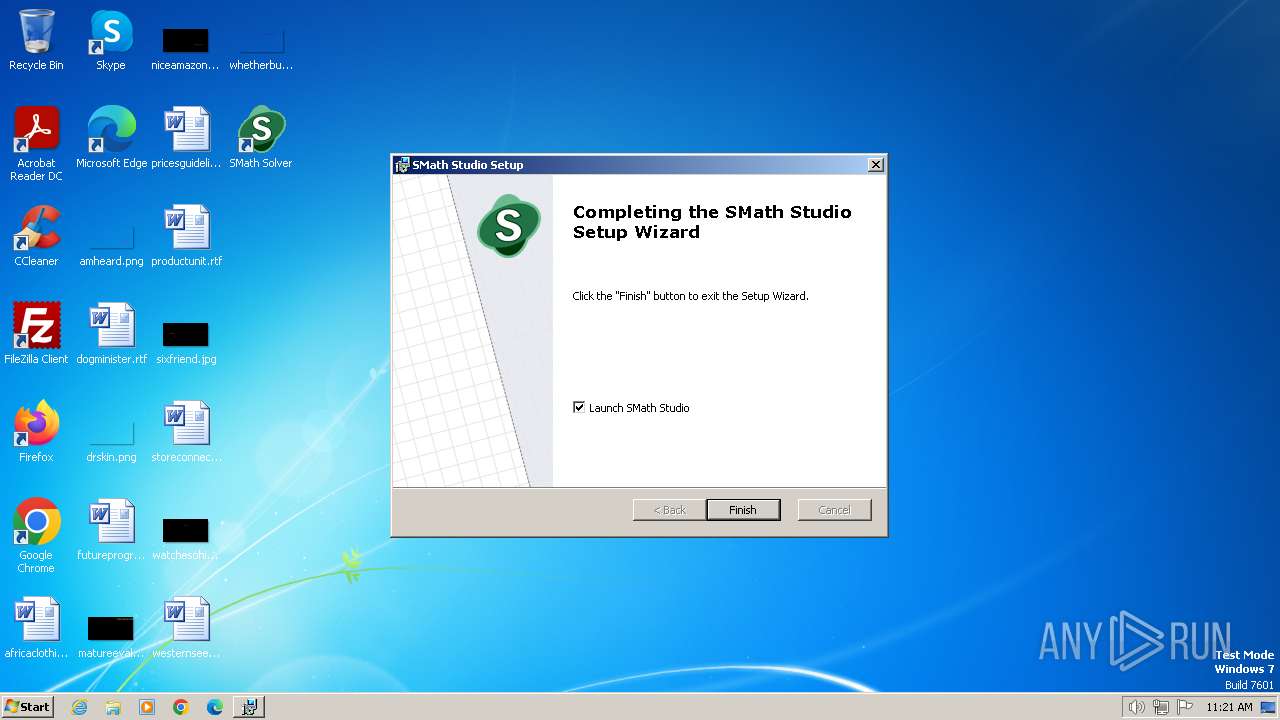Viewport: 1280px width, 720px height.
Task: Select the pricesguideli document icon
Action: tap(186, 138)
